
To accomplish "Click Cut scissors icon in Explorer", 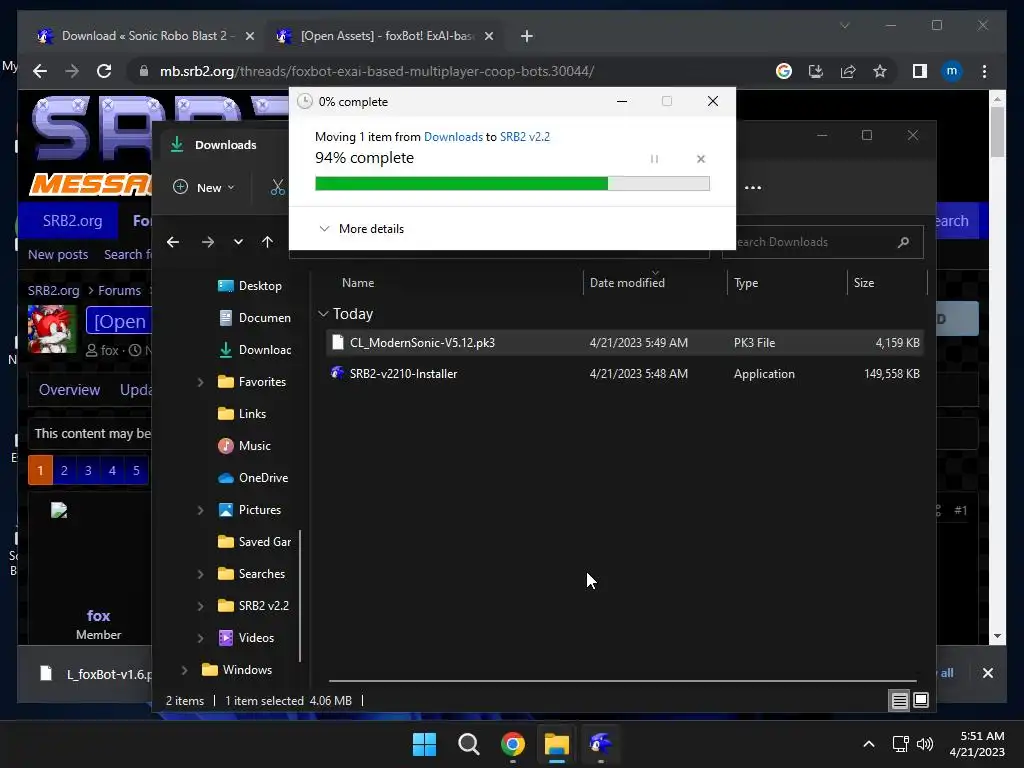I will [278, 187].
